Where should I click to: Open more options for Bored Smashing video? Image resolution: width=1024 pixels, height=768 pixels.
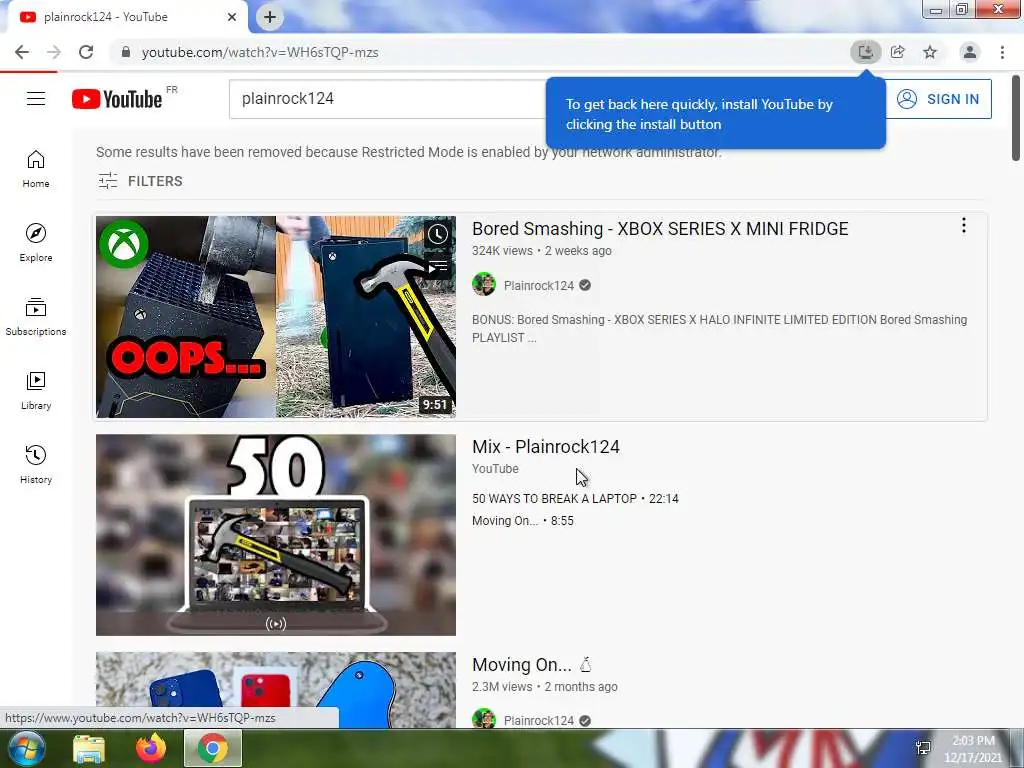(x=964, y=225)
